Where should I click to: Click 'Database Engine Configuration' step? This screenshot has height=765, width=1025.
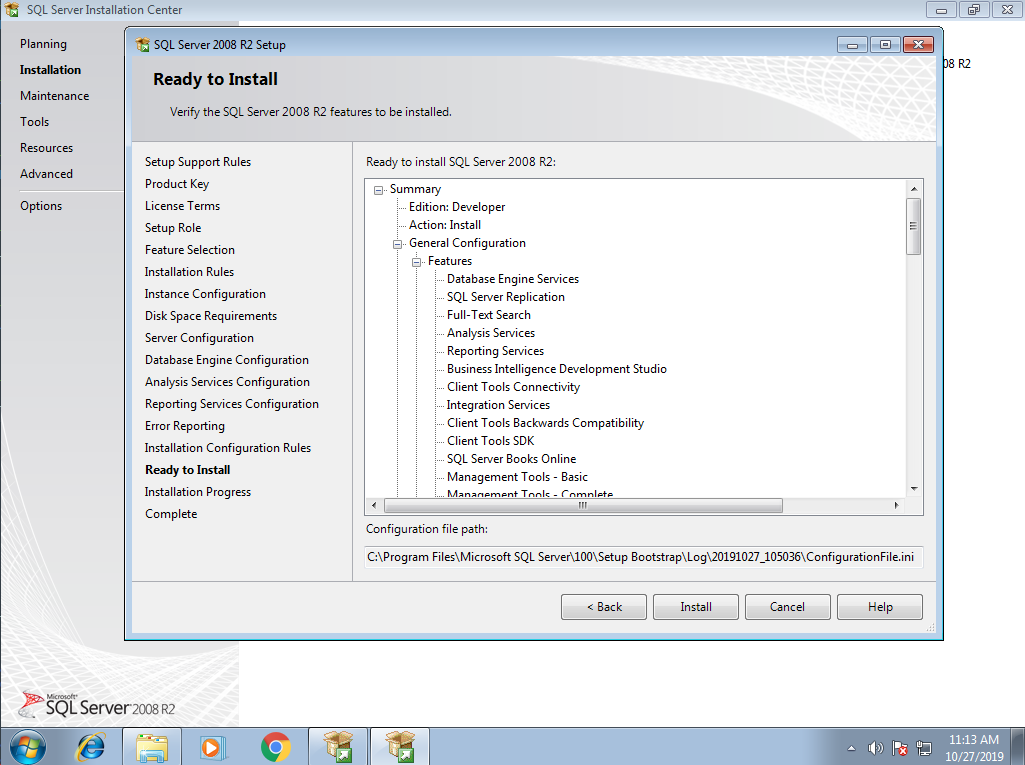click(227, 360)
